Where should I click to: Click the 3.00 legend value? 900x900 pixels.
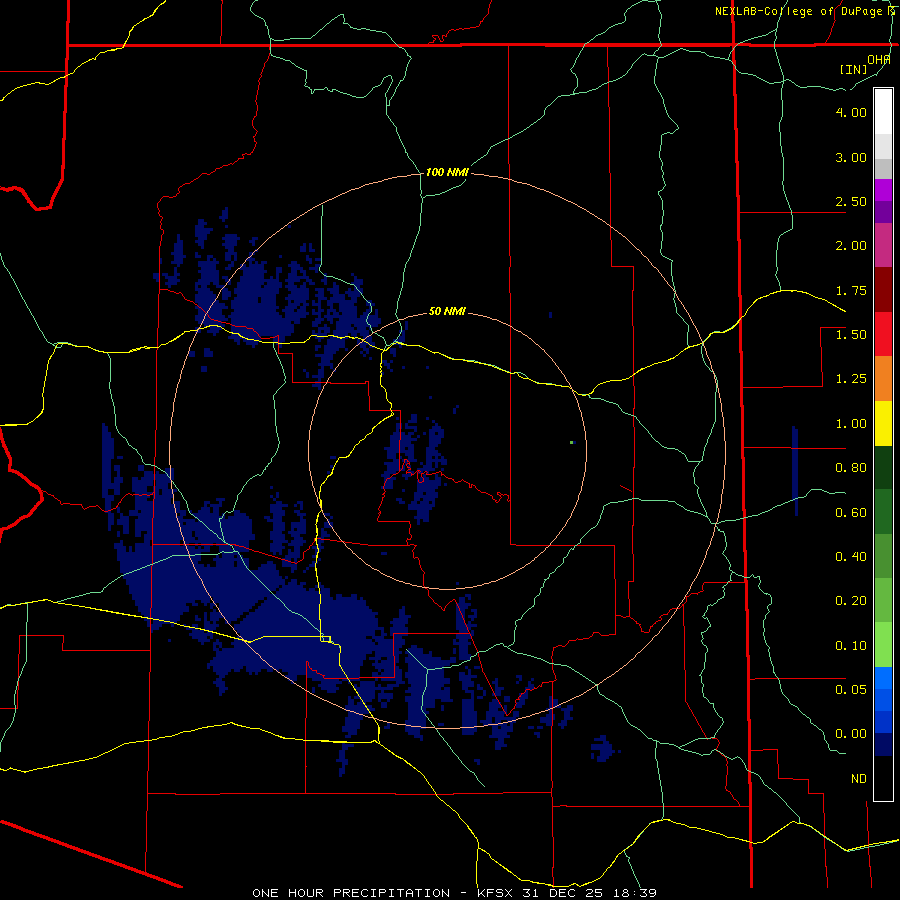pyautogui.click(x=851, y=157)
